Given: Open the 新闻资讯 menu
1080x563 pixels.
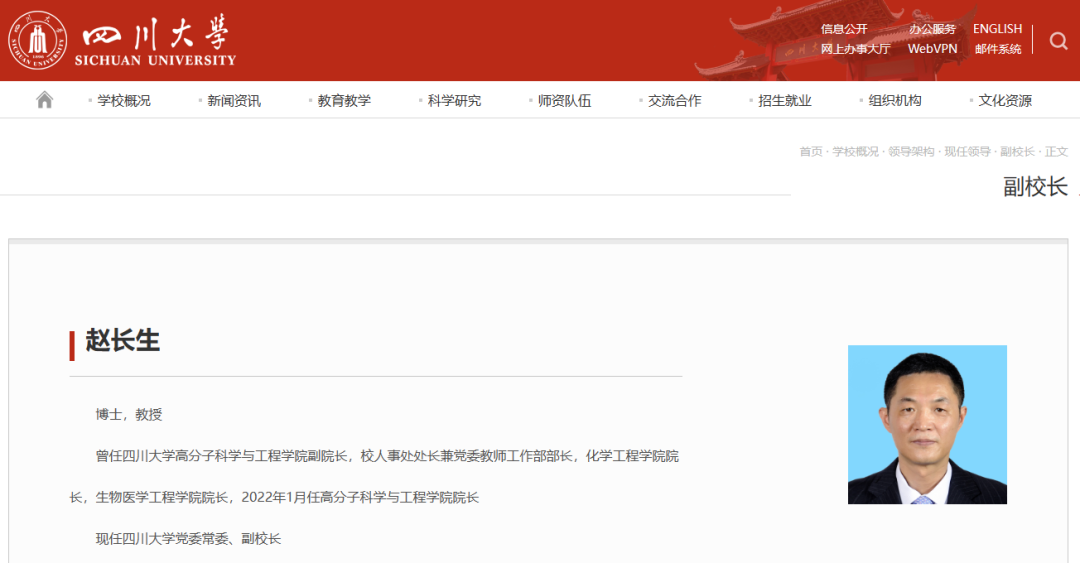Looking at the screenshot, I should pyautogui.click(x=234, y=101).
